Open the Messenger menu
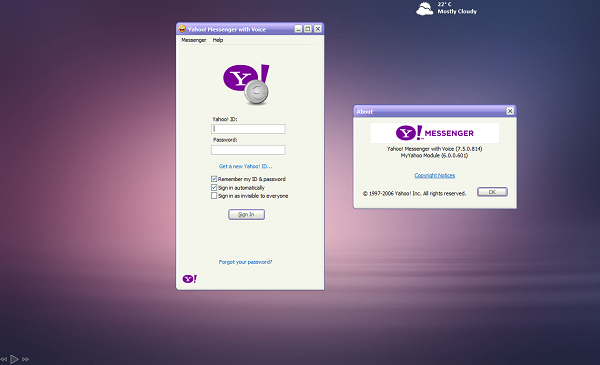 click(x=194, y=40)
